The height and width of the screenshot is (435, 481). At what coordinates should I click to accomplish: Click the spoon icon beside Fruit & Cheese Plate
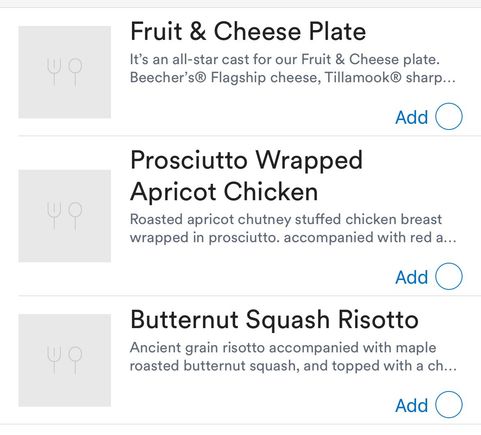(75, 72)
